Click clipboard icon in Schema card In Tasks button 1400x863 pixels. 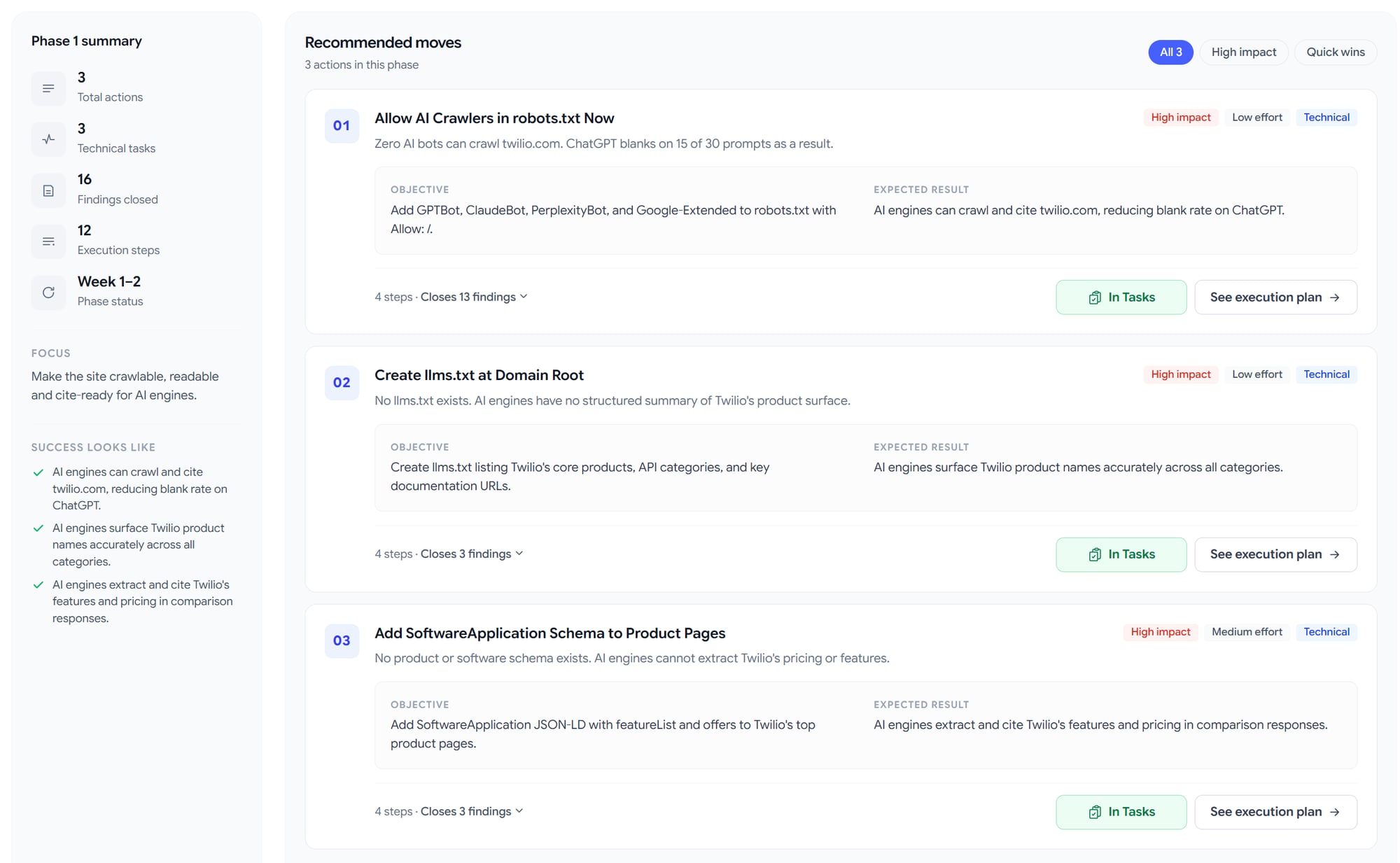1095,812
